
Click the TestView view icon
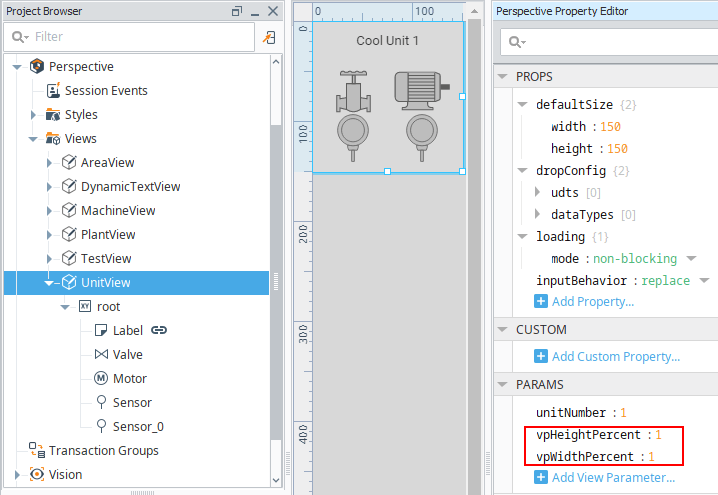69,258
